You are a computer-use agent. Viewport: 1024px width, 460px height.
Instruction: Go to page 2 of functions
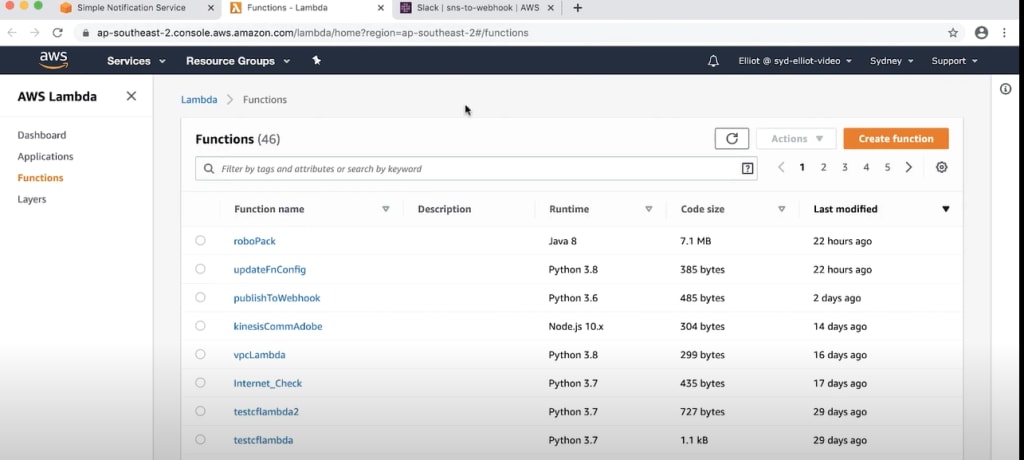[x=824, y=167]
